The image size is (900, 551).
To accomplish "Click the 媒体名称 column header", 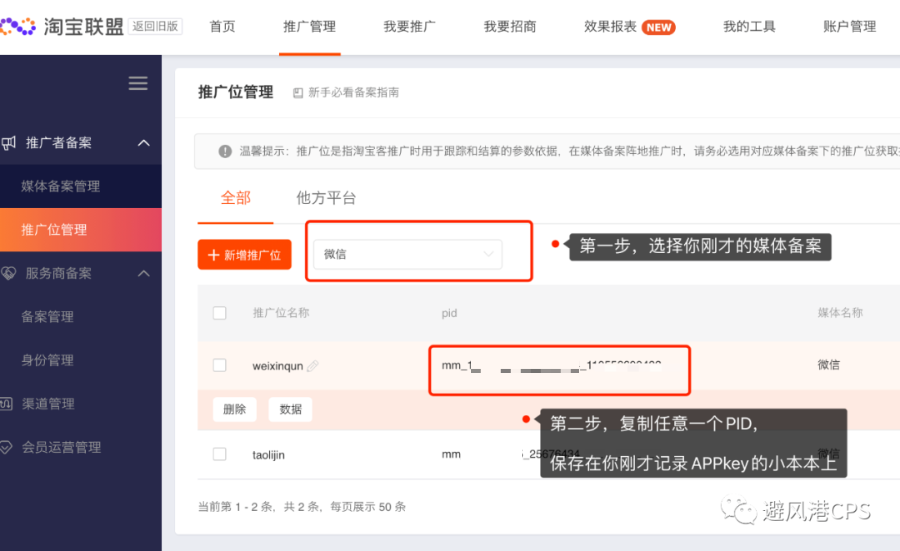I will [840, 313].
